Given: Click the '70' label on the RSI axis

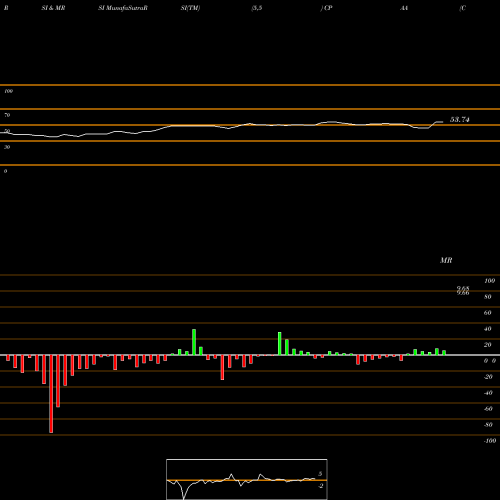Looking at the screenshot, I should [7, 115].
